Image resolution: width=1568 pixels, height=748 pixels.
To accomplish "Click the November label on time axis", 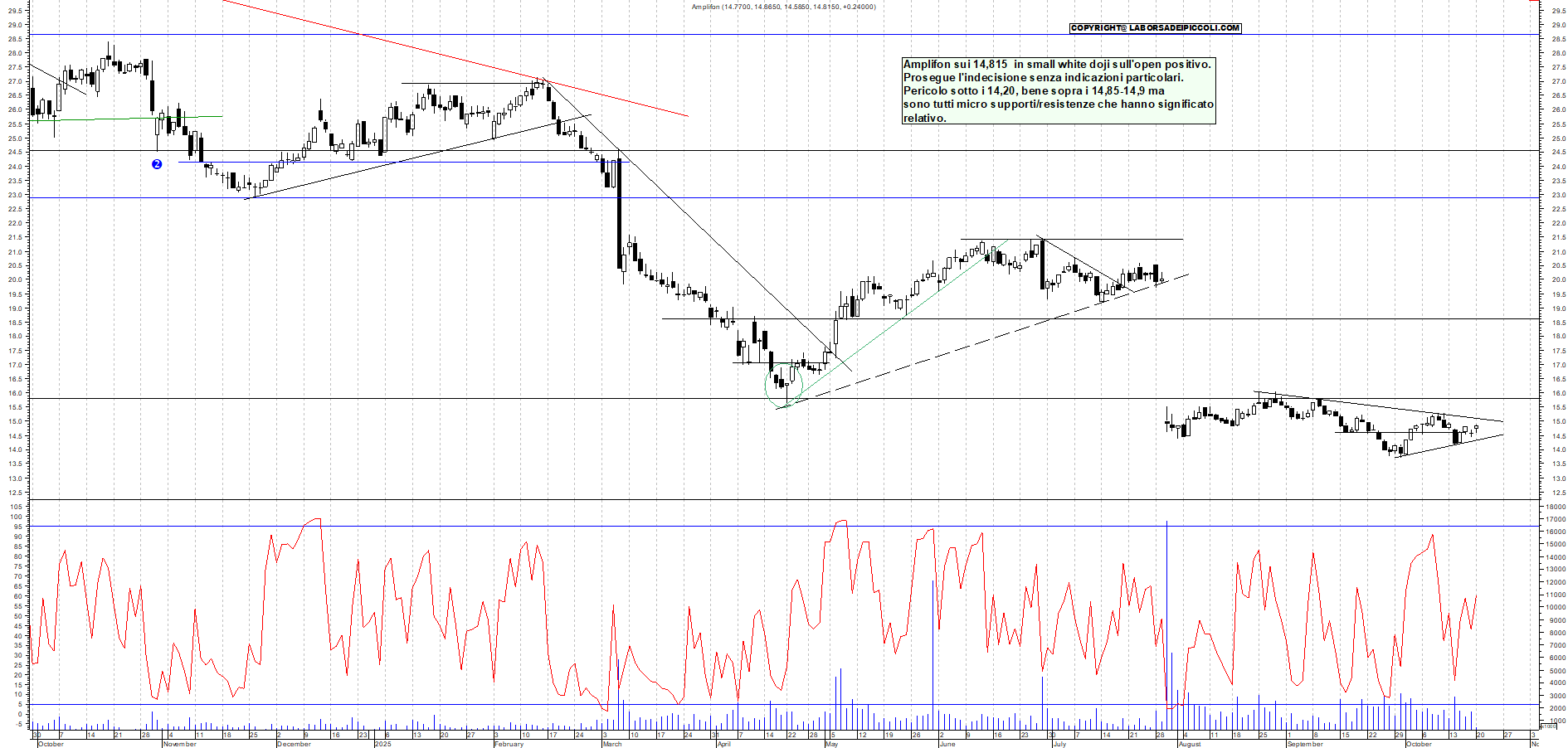I will click(x=180, y=744).
